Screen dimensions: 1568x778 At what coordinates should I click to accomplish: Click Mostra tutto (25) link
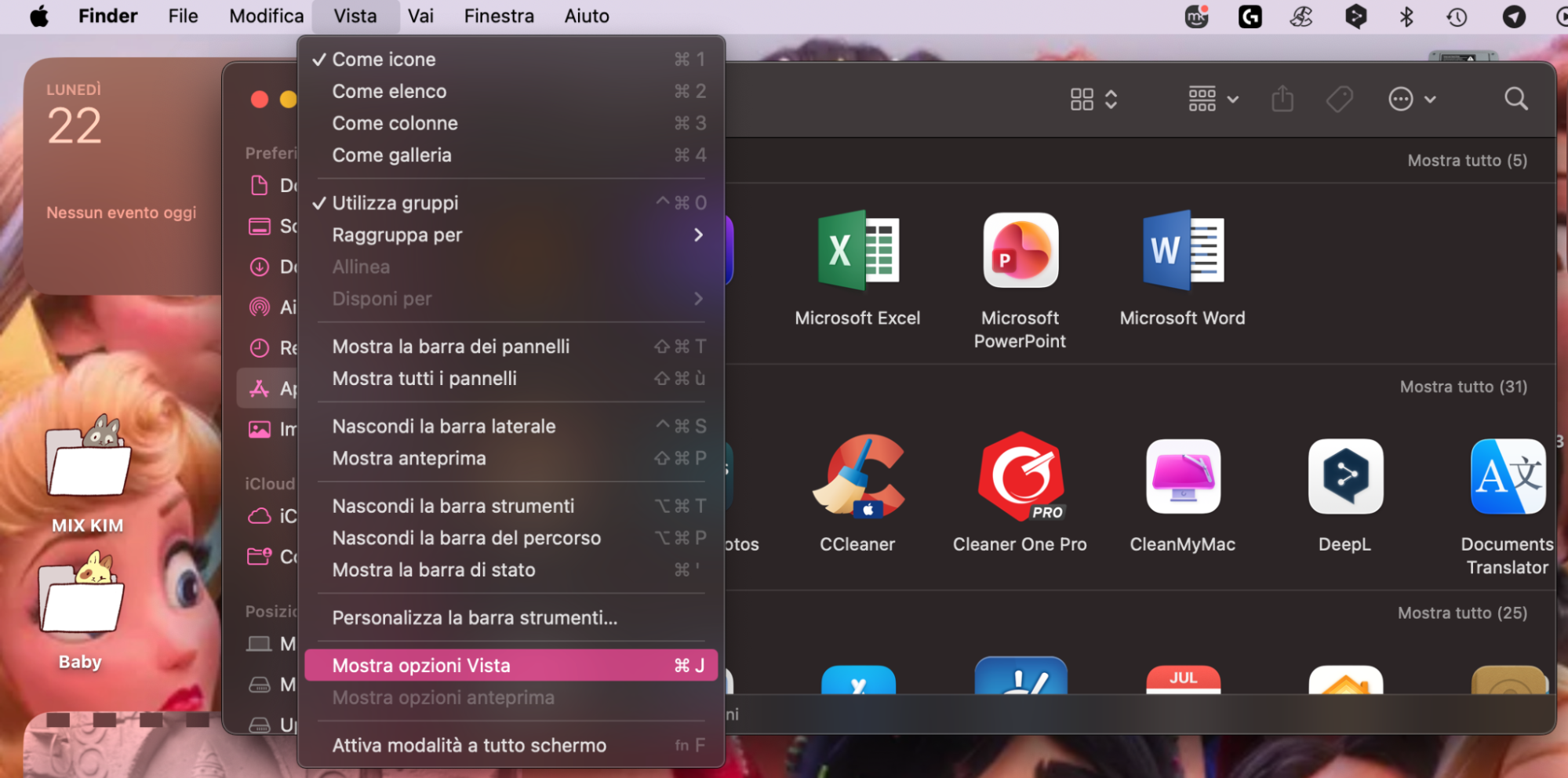(1462, 613)
